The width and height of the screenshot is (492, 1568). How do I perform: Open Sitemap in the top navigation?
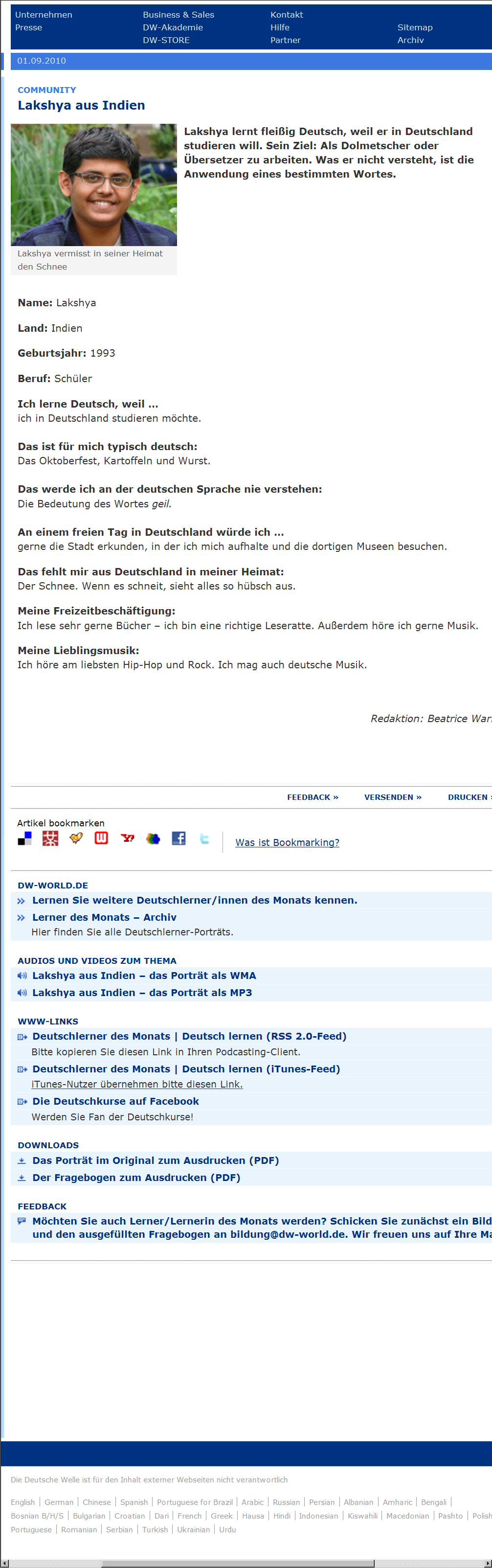[415, 27]
